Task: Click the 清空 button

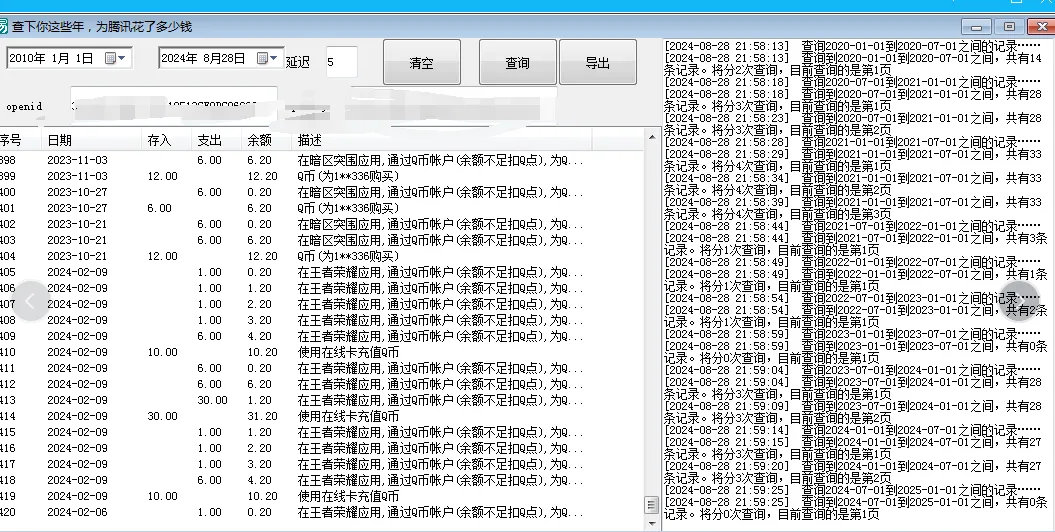Action: pyautogui.click(x=422, y=63)
